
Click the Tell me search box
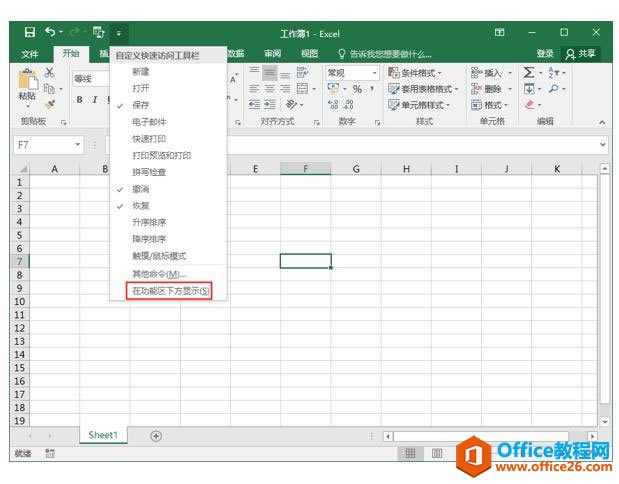pos(385,54)
